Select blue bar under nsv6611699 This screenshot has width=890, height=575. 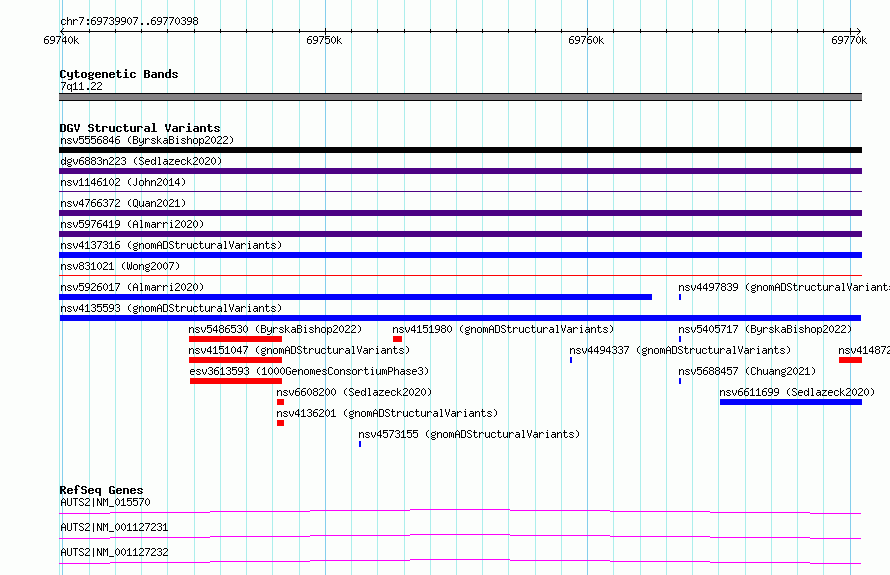791,402
